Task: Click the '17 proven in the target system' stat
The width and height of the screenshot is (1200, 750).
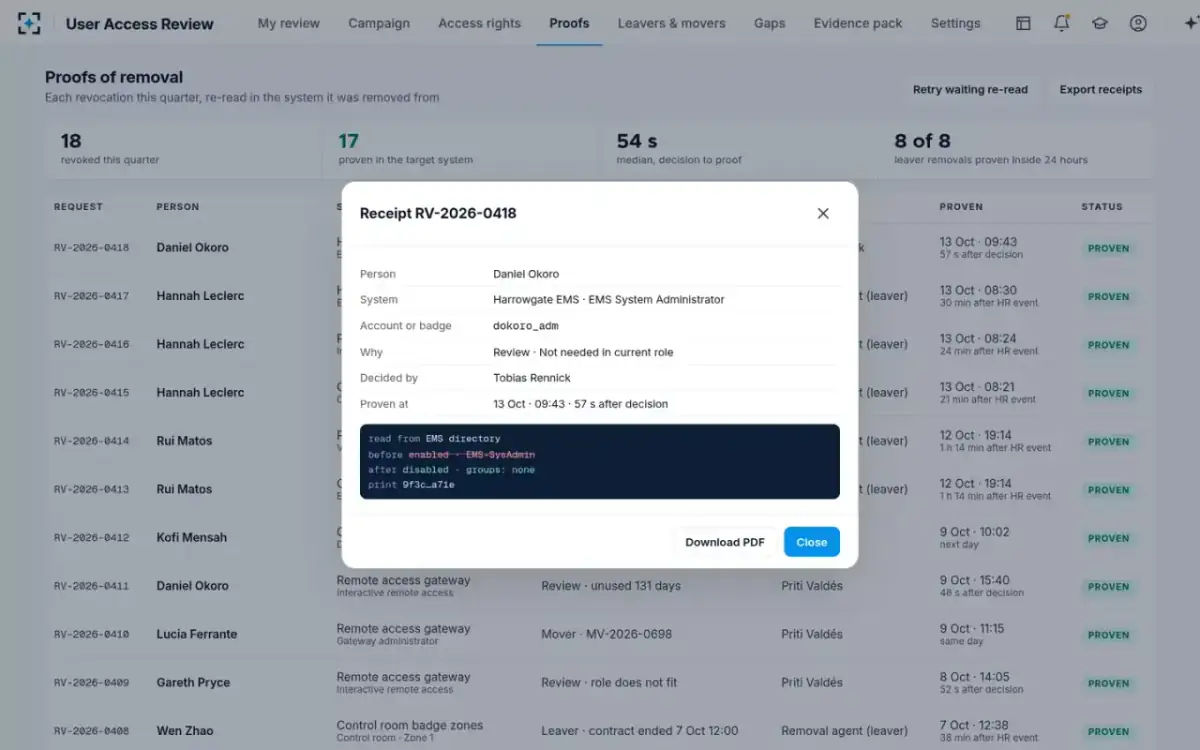Action: pos(460,149)
